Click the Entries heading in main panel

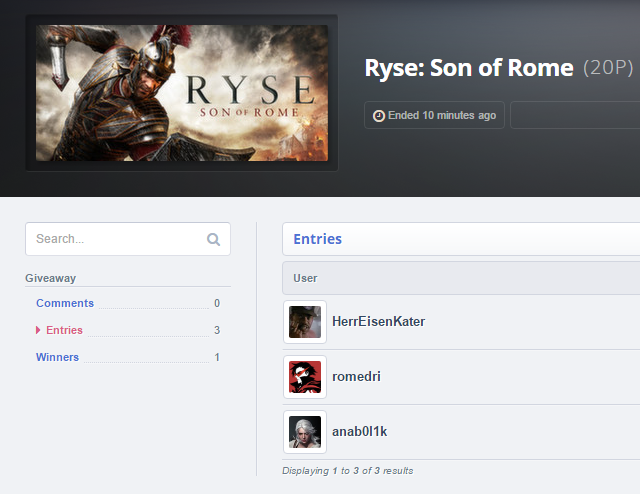coord(318,239)
